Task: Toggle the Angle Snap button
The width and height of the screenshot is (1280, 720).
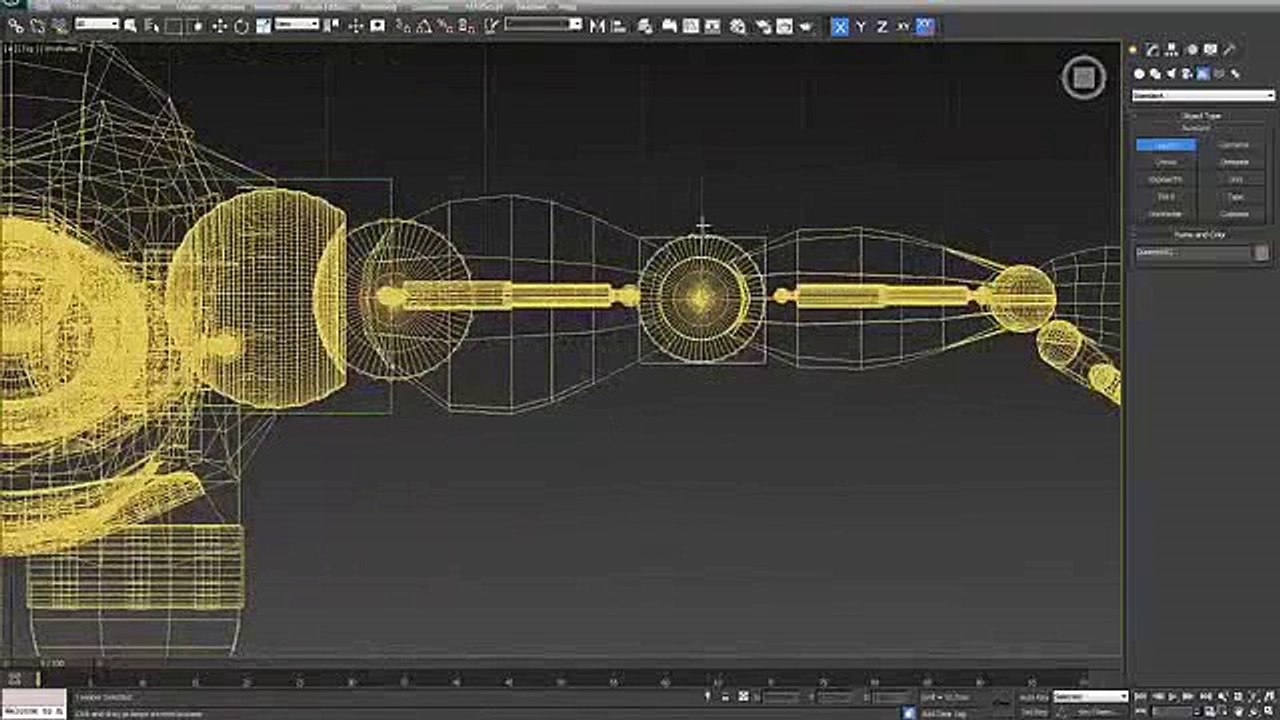Action: tap(423, 27)
